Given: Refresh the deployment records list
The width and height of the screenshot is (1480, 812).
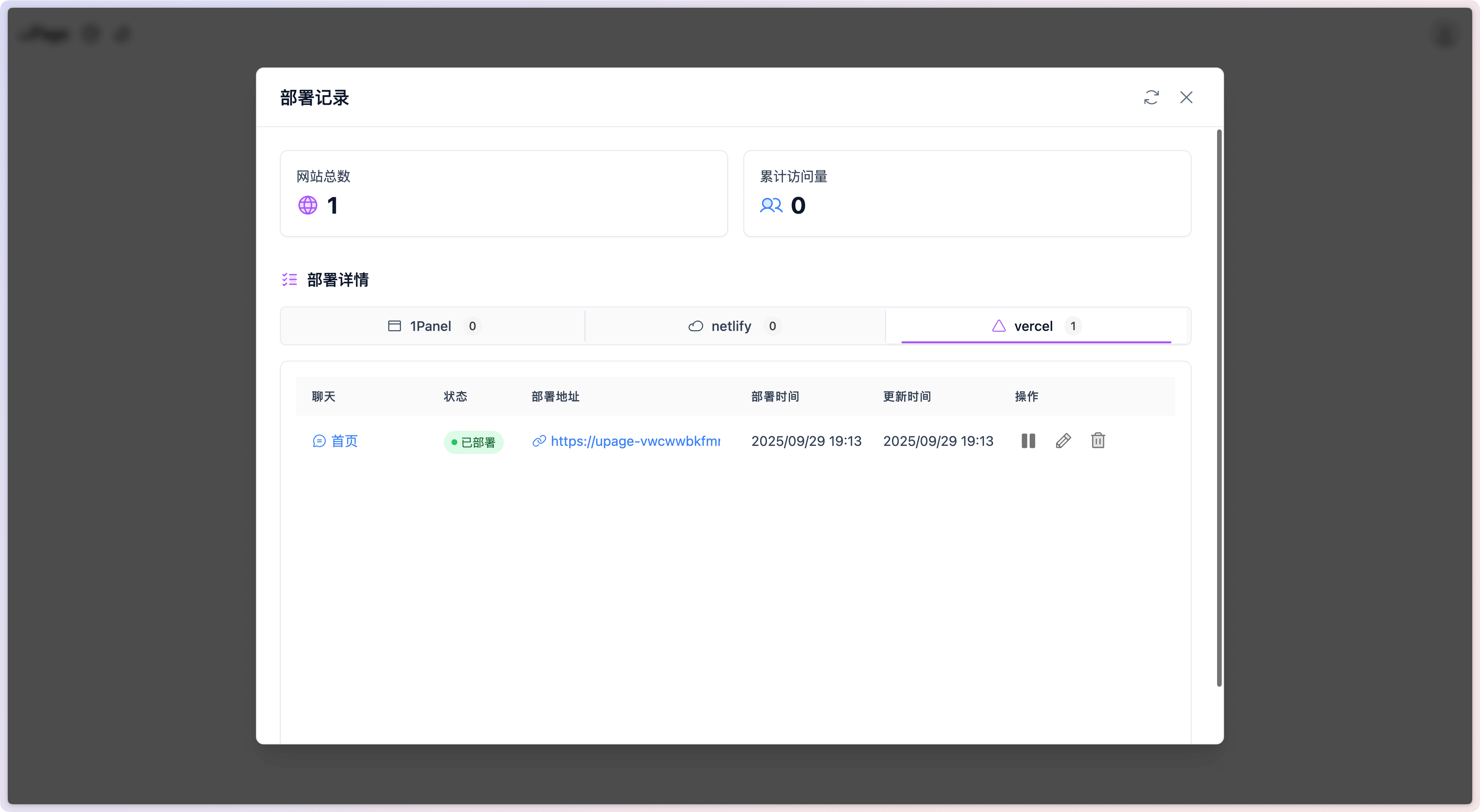Looking at the screenshot, I should click(x=1151, y=97).
